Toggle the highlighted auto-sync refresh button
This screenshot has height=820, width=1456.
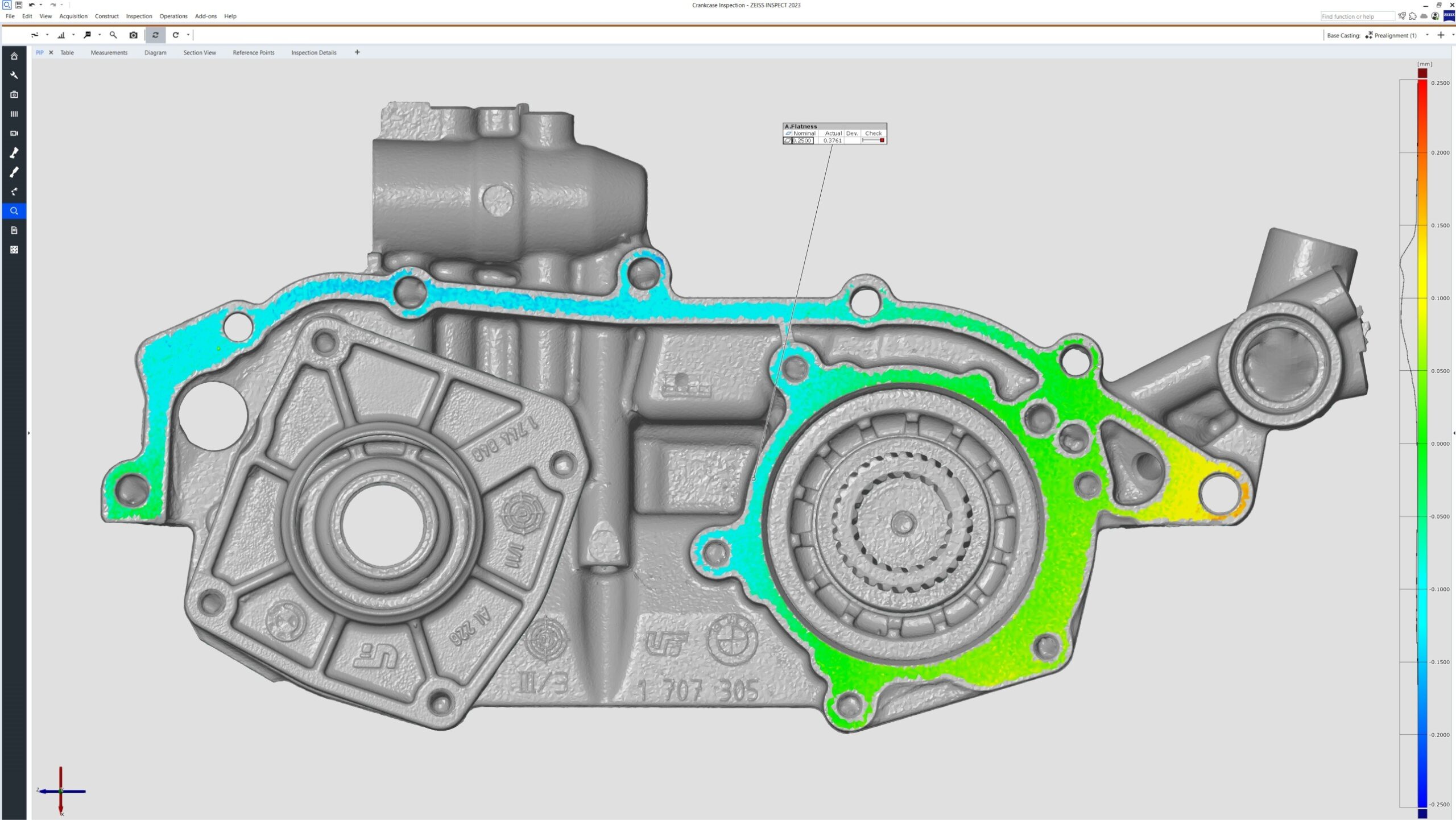coord(155,35)
